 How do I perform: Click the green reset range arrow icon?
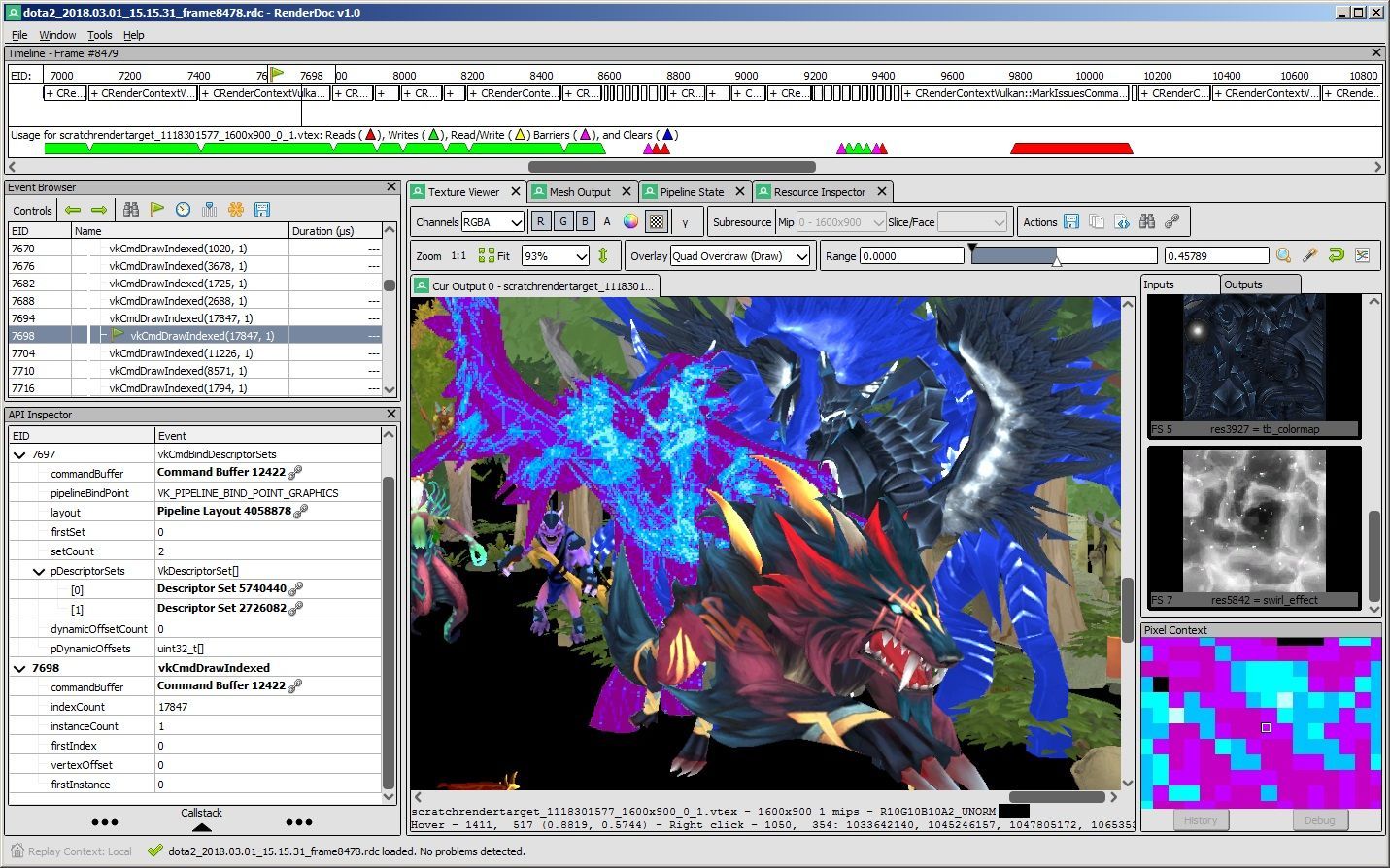[1336, 255]
